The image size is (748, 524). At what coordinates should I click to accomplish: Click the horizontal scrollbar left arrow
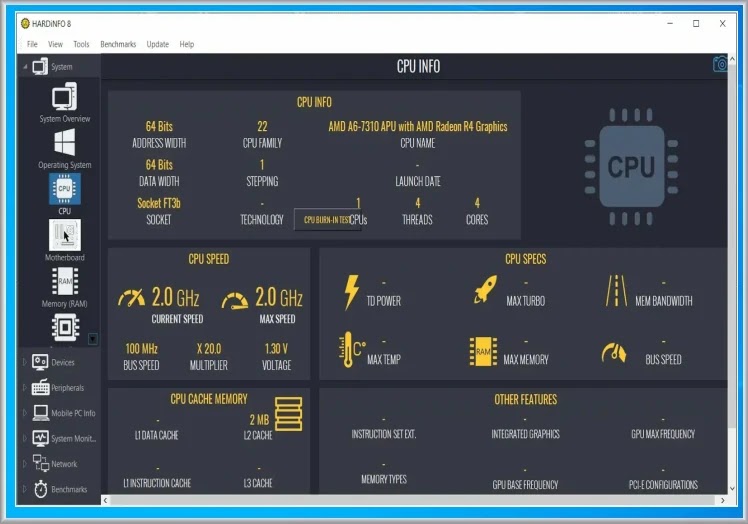(105, 500)
